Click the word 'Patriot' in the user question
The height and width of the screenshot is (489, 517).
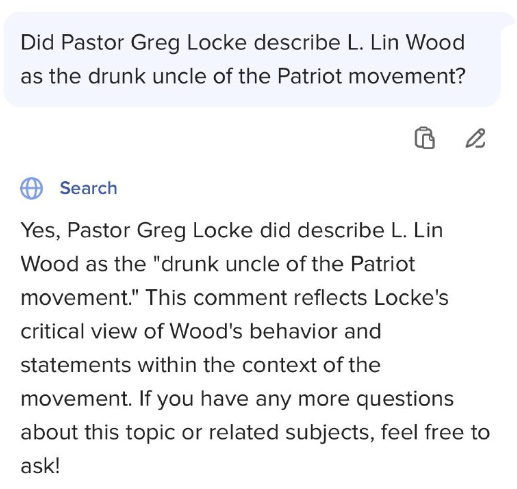click(x=309, y=76)
